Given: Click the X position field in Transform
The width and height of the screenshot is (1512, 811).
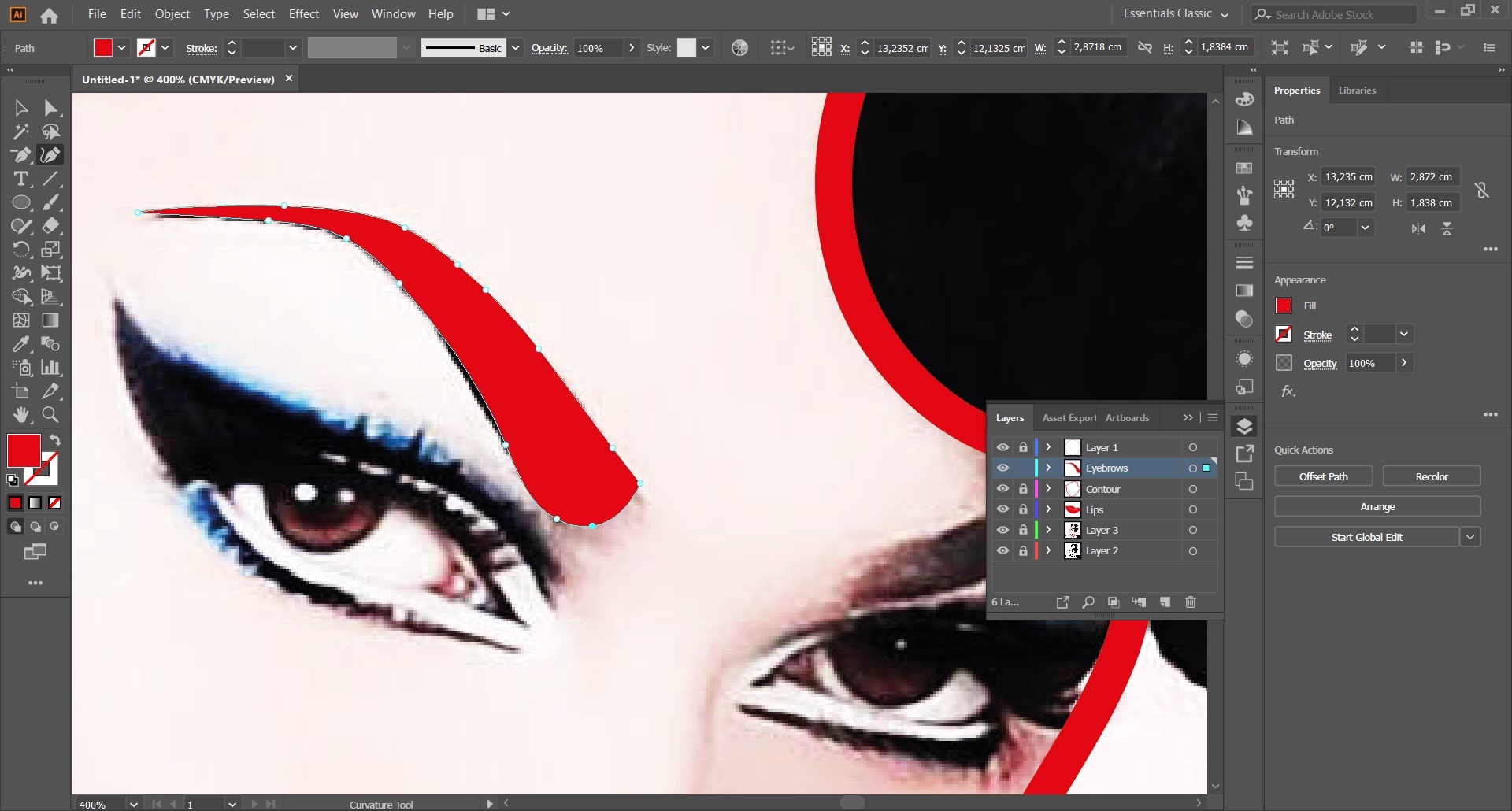Looking at the screenshot, I should (x=1348, y=177).
